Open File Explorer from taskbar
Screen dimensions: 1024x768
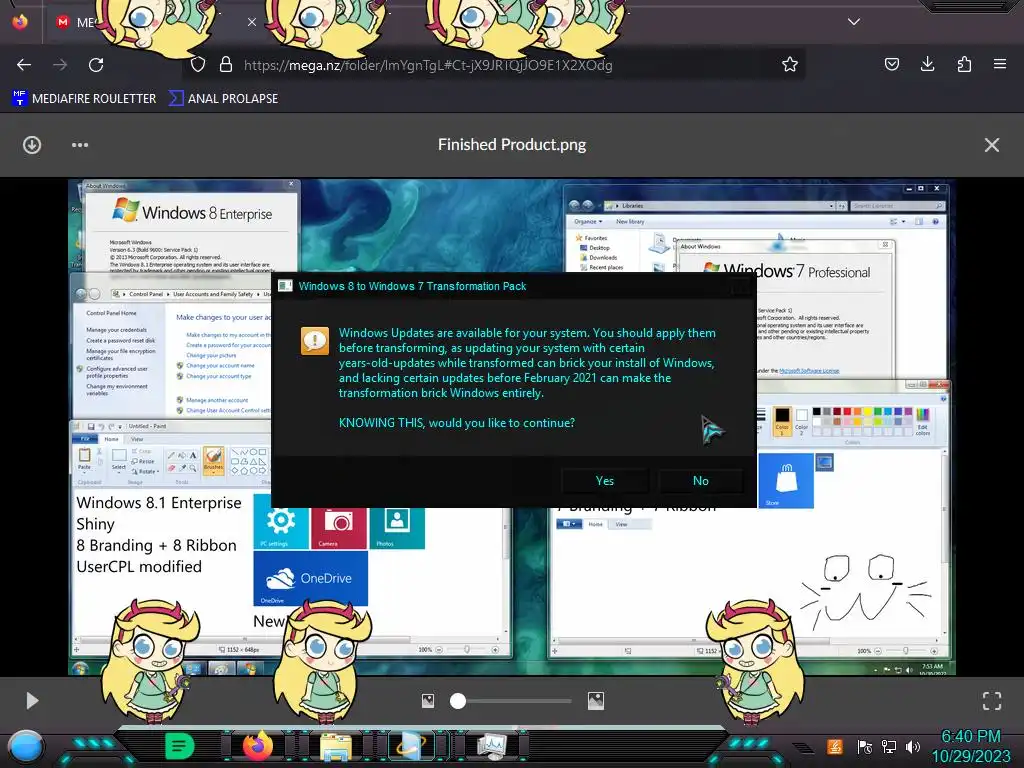[336, 746]
